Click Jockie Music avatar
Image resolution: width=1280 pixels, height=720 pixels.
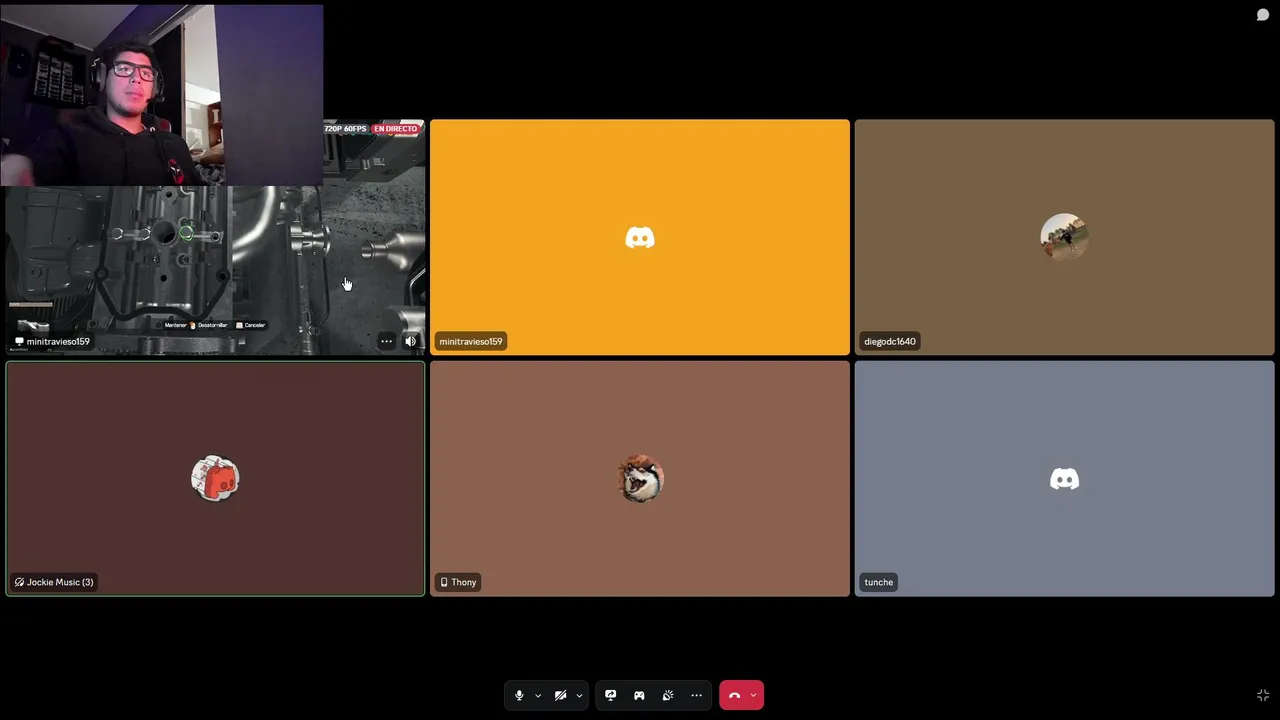click(x=215, y=478)
